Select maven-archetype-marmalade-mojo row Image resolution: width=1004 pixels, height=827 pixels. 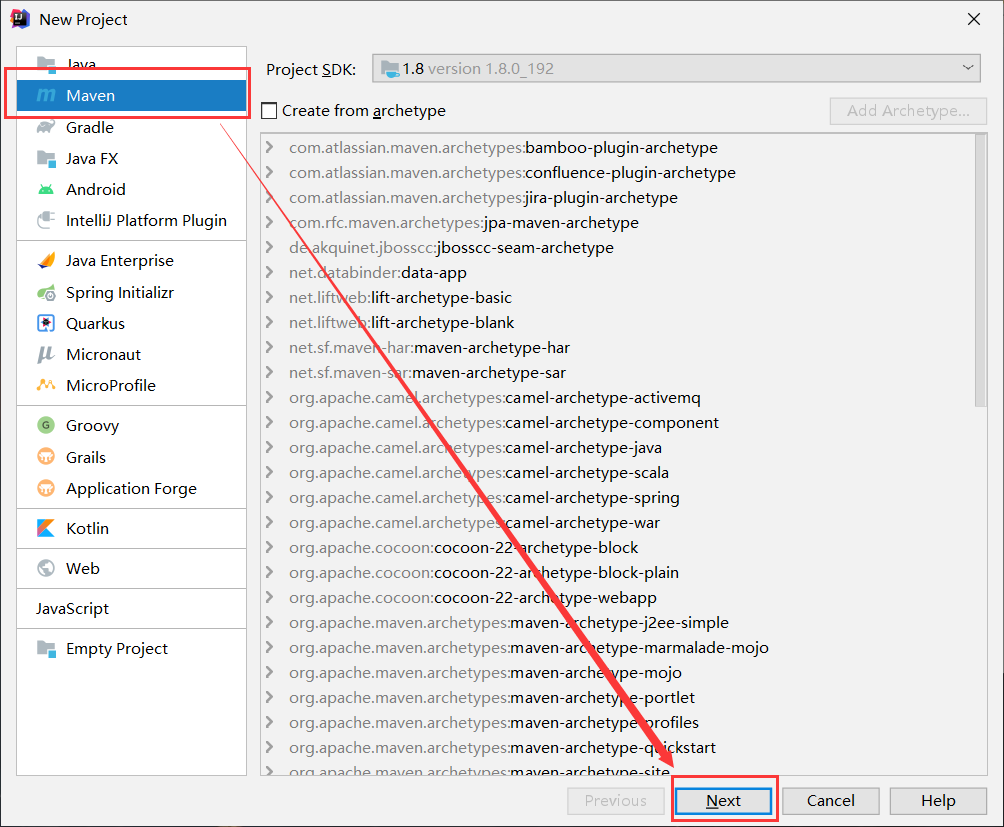[617, 647]
